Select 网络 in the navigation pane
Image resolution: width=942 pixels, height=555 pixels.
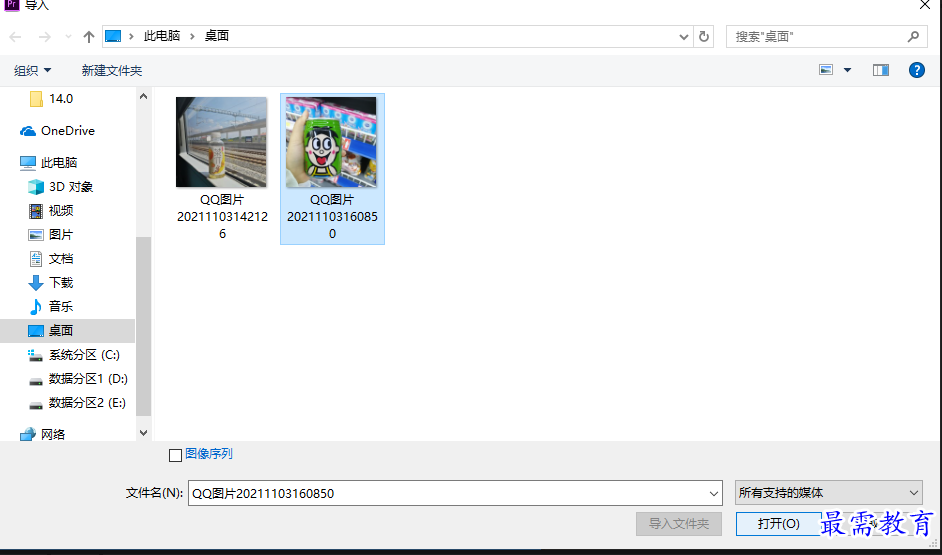[43, 434]
